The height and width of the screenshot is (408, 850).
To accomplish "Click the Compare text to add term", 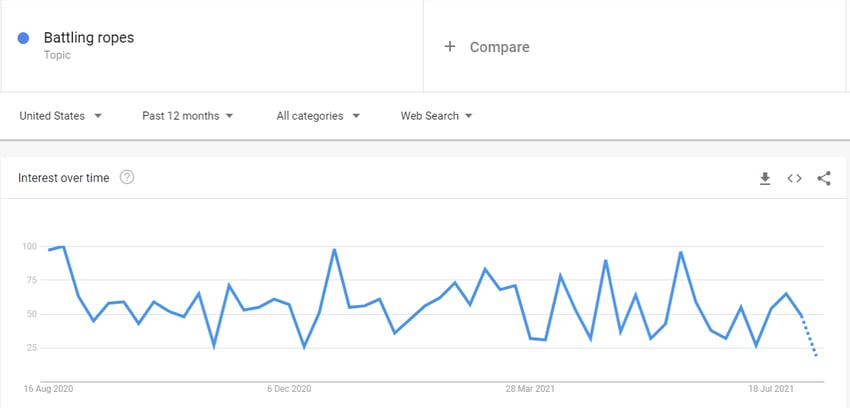I will click(x=499, y=47).
